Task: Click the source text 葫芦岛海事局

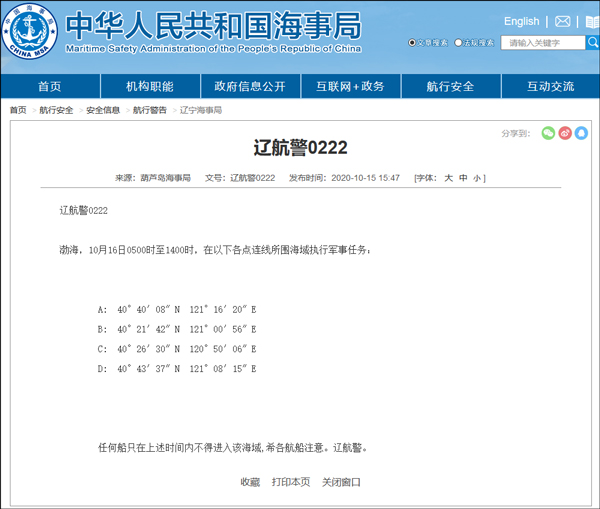Action: (x=166, y=178)
